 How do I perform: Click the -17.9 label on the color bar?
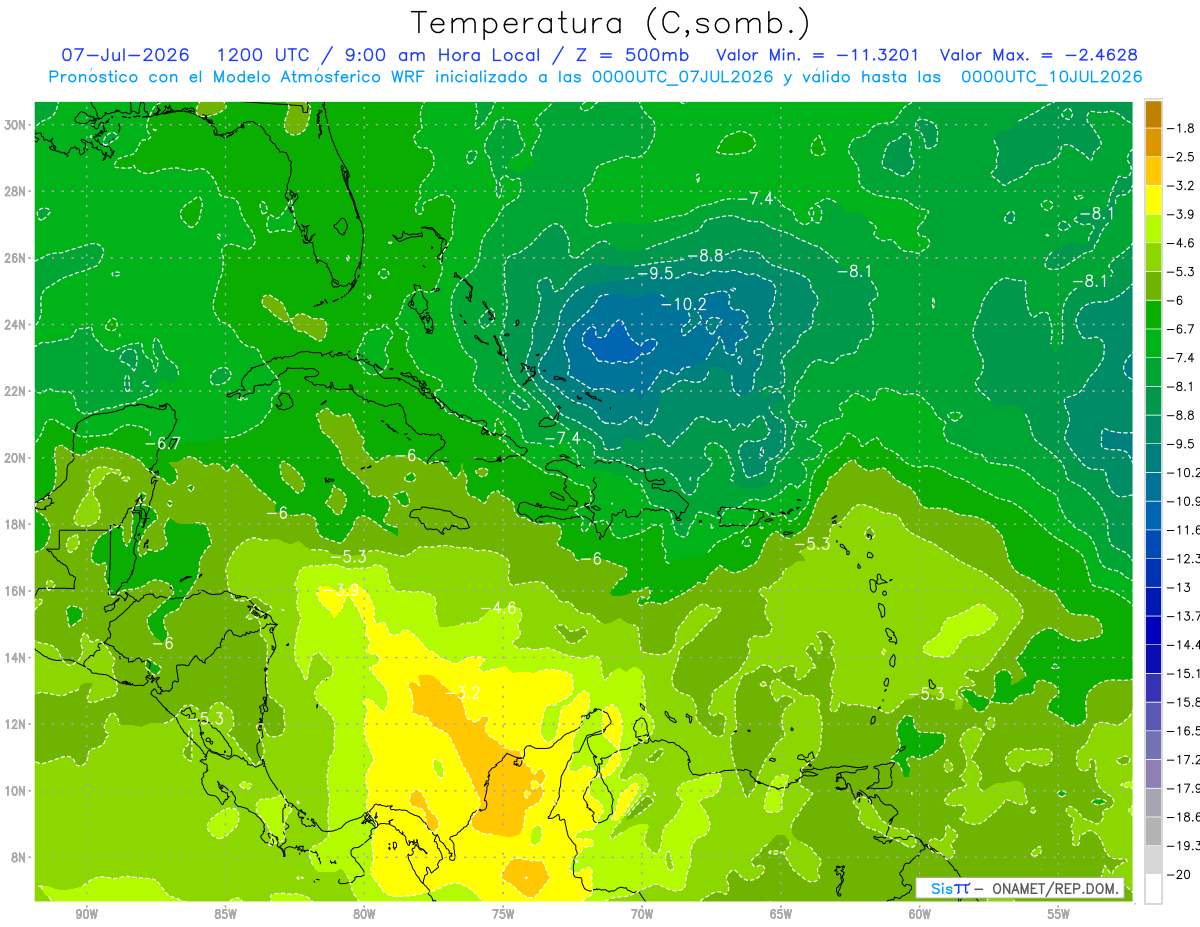(x=1185, y=788)
